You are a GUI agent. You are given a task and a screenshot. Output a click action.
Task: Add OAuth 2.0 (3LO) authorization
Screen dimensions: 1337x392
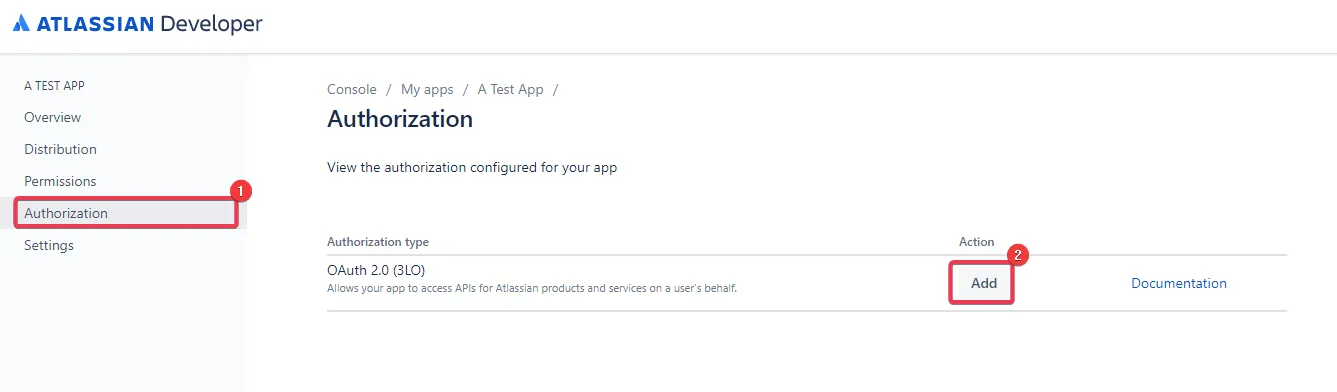pos(984,283)
